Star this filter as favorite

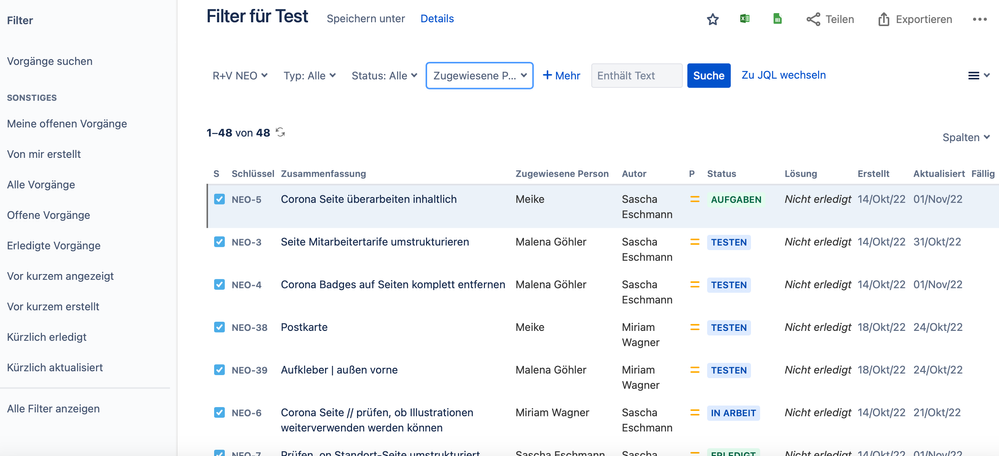713,19
